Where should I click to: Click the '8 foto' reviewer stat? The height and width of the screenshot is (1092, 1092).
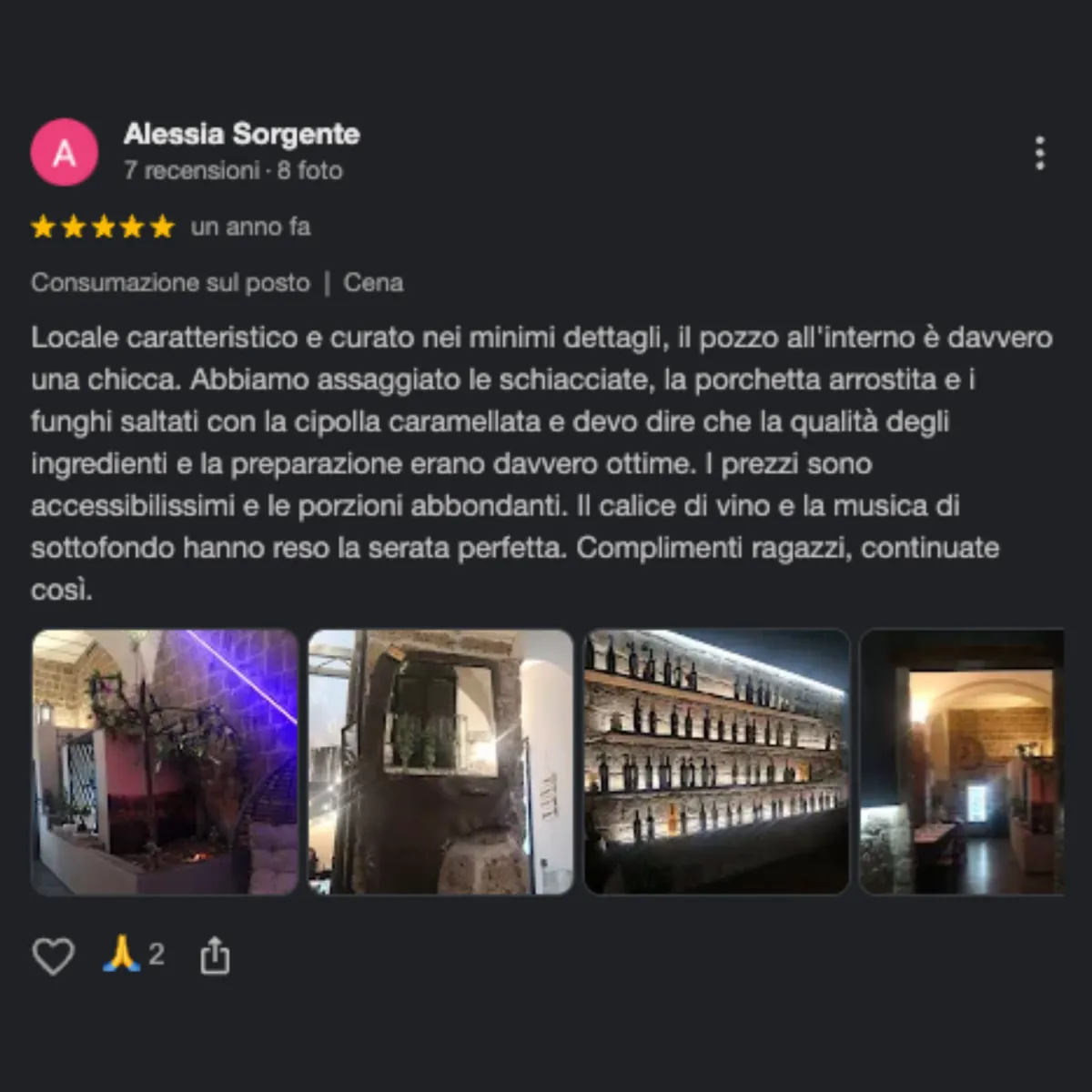309,170
